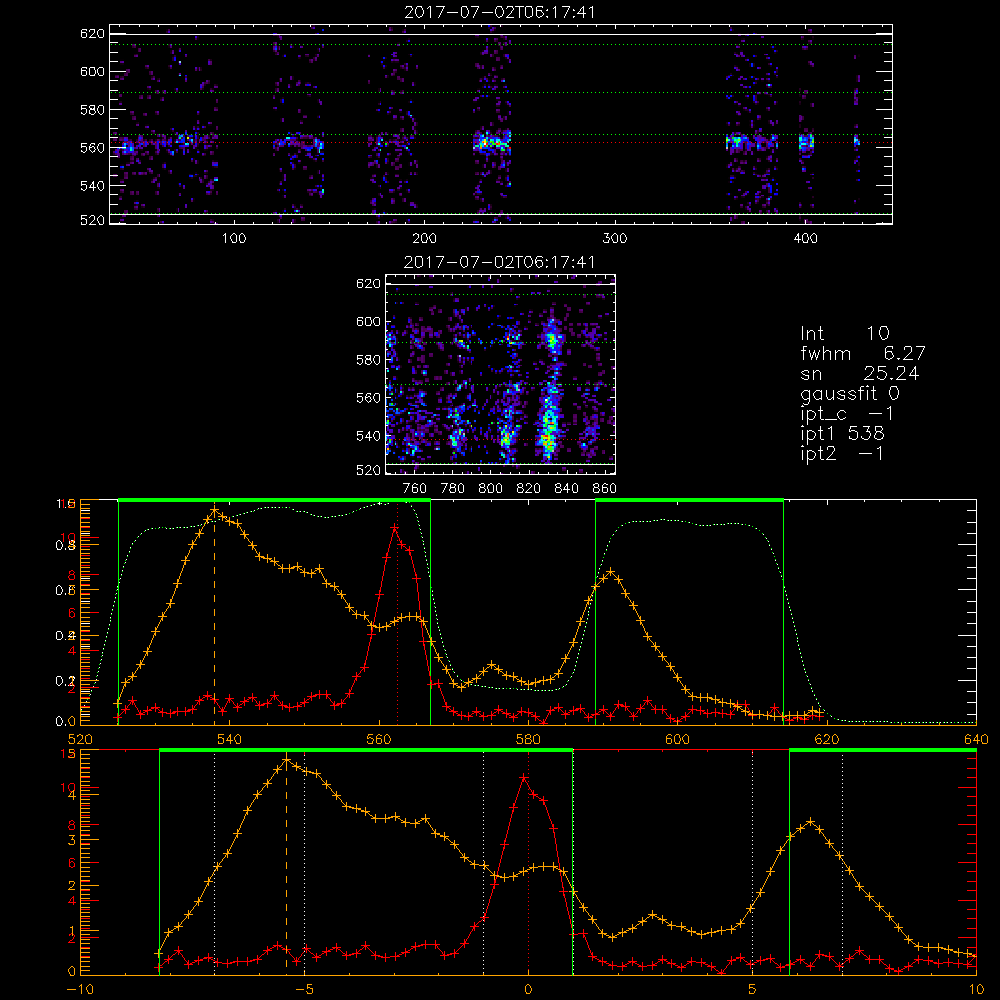Click the rightmost 10 x-axis label of the bottom plot

976,990
